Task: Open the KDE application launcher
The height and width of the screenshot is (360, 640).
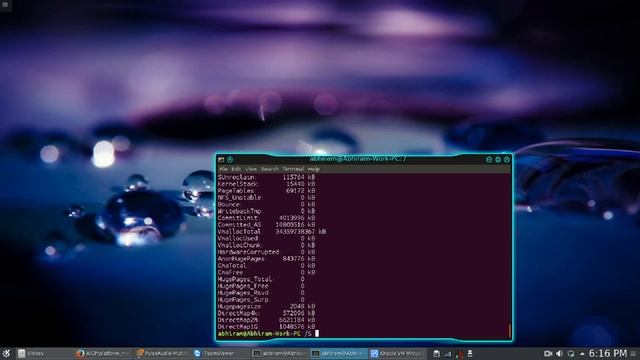Action: [6, 353]
